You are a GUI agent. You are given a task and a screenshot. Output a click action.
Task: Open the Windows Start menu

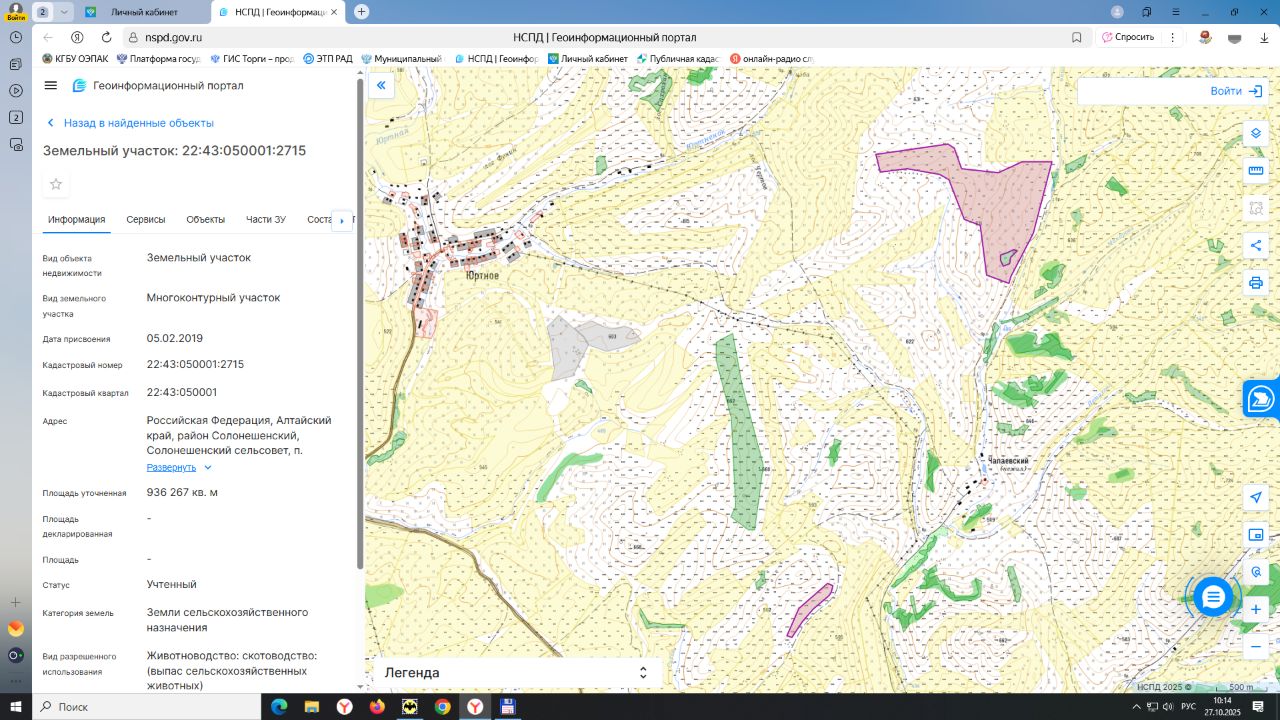click(x=16, y=707)
